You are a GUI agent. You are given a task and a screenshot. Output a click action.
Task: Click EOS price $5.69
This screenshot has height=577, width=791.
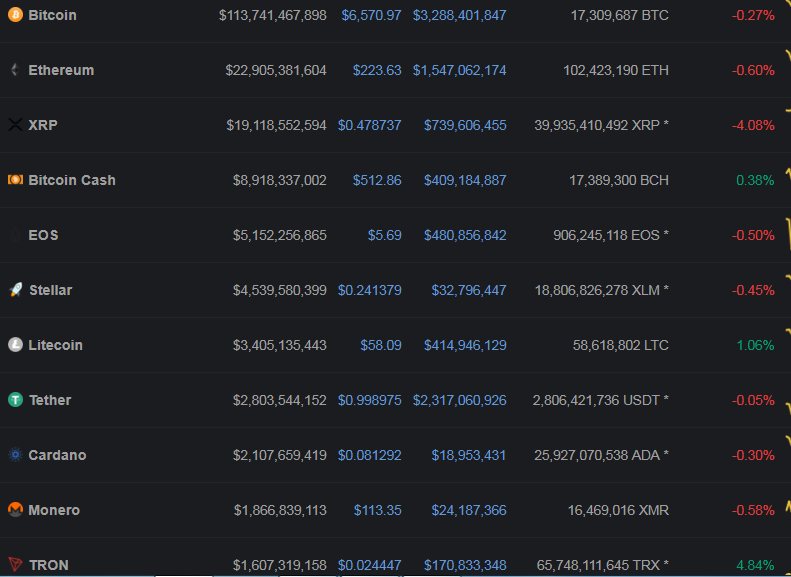point(384,235)
